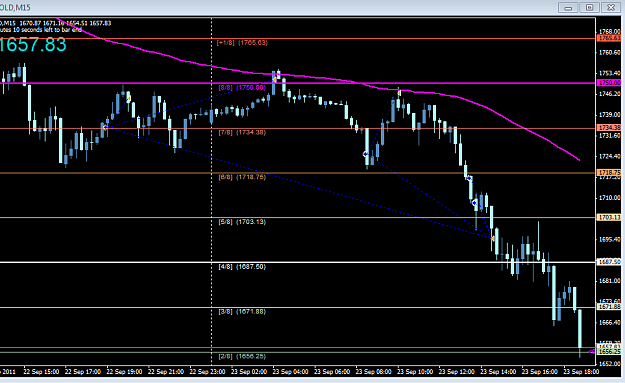Image resolution: width=625 pixels, height=383 pixels.
Task: Click the 23 Sep 16:00 time label
Action: tap(540, 371)
